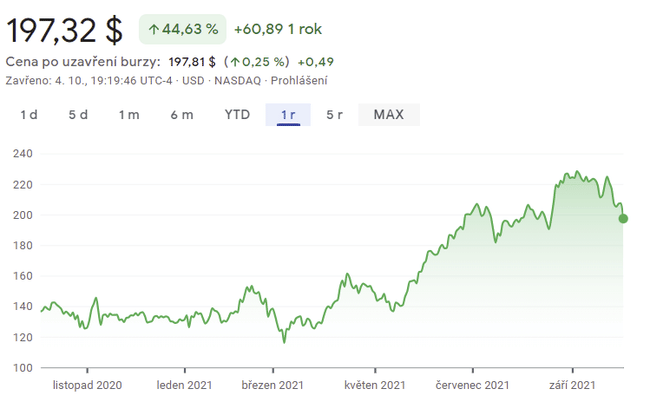Select the YTD range tab
The image size is (650, 410).
tap(237, 114)
